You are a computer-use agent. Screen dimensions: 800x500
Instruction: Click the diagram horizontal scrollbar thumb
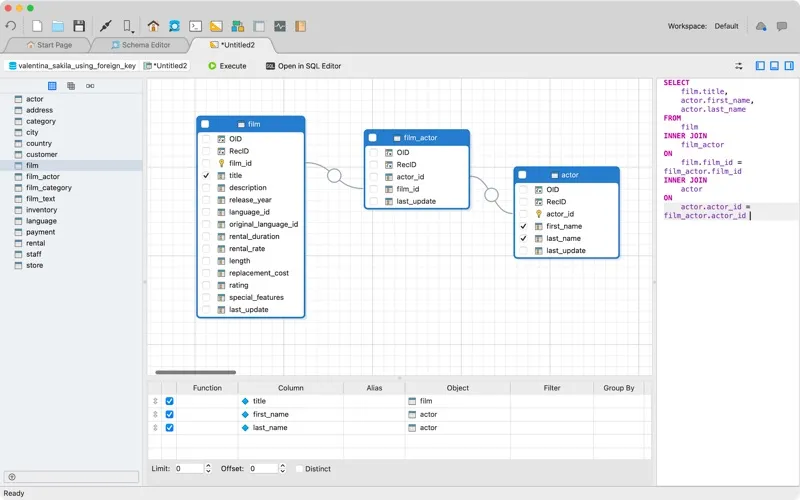click(195, 372)
